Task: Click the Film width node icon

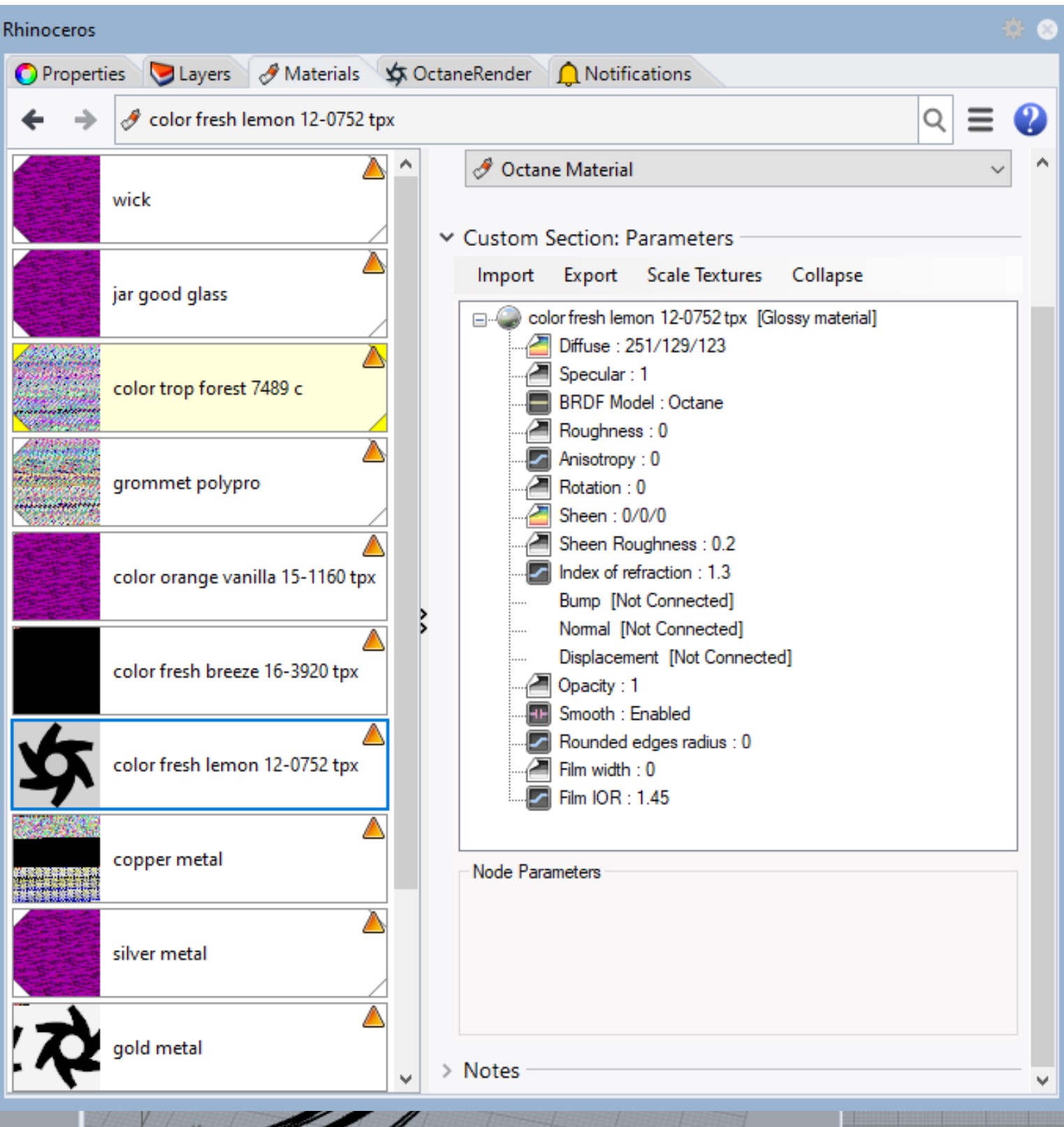Action: (x=538, y=769)
